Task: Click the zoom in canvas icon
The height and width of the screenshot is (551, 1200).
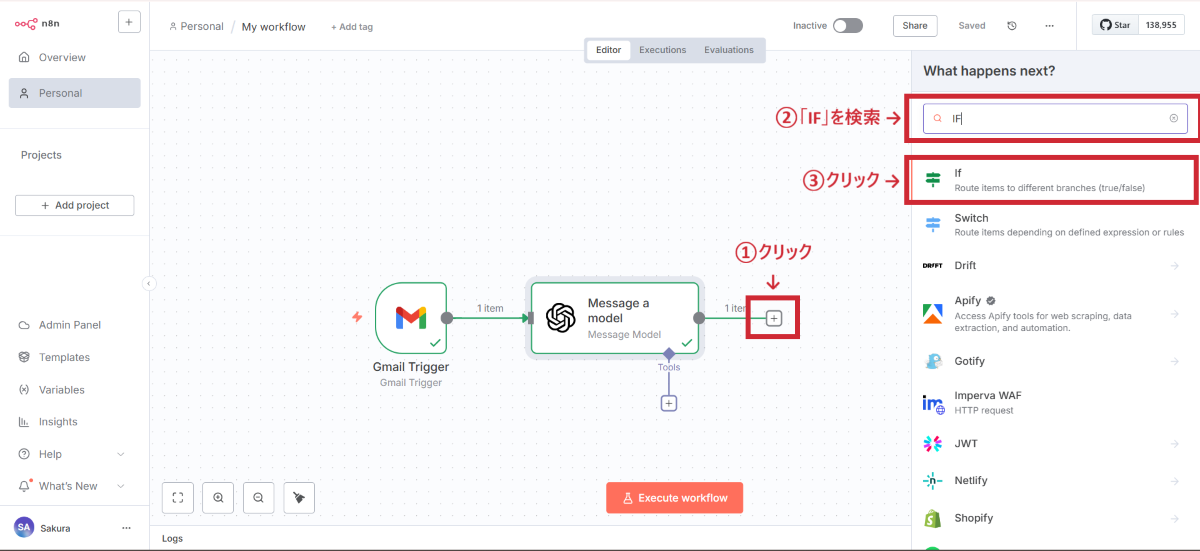Action: pos(218,497)
